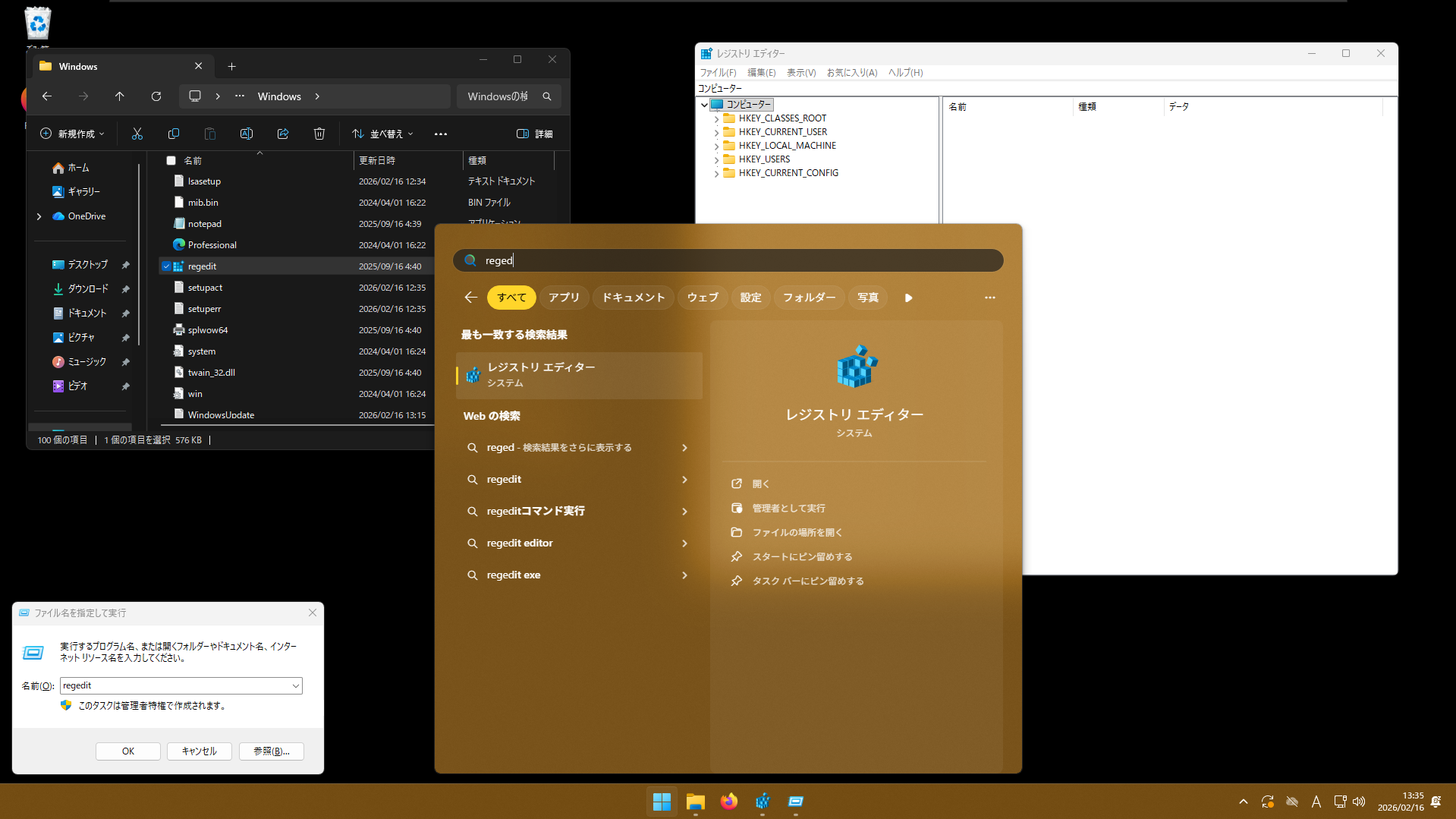This screenshot has height=819, width=1456.
Task: Click the cut scissors icon in Explorer toolbar
Action: [137, 134]
